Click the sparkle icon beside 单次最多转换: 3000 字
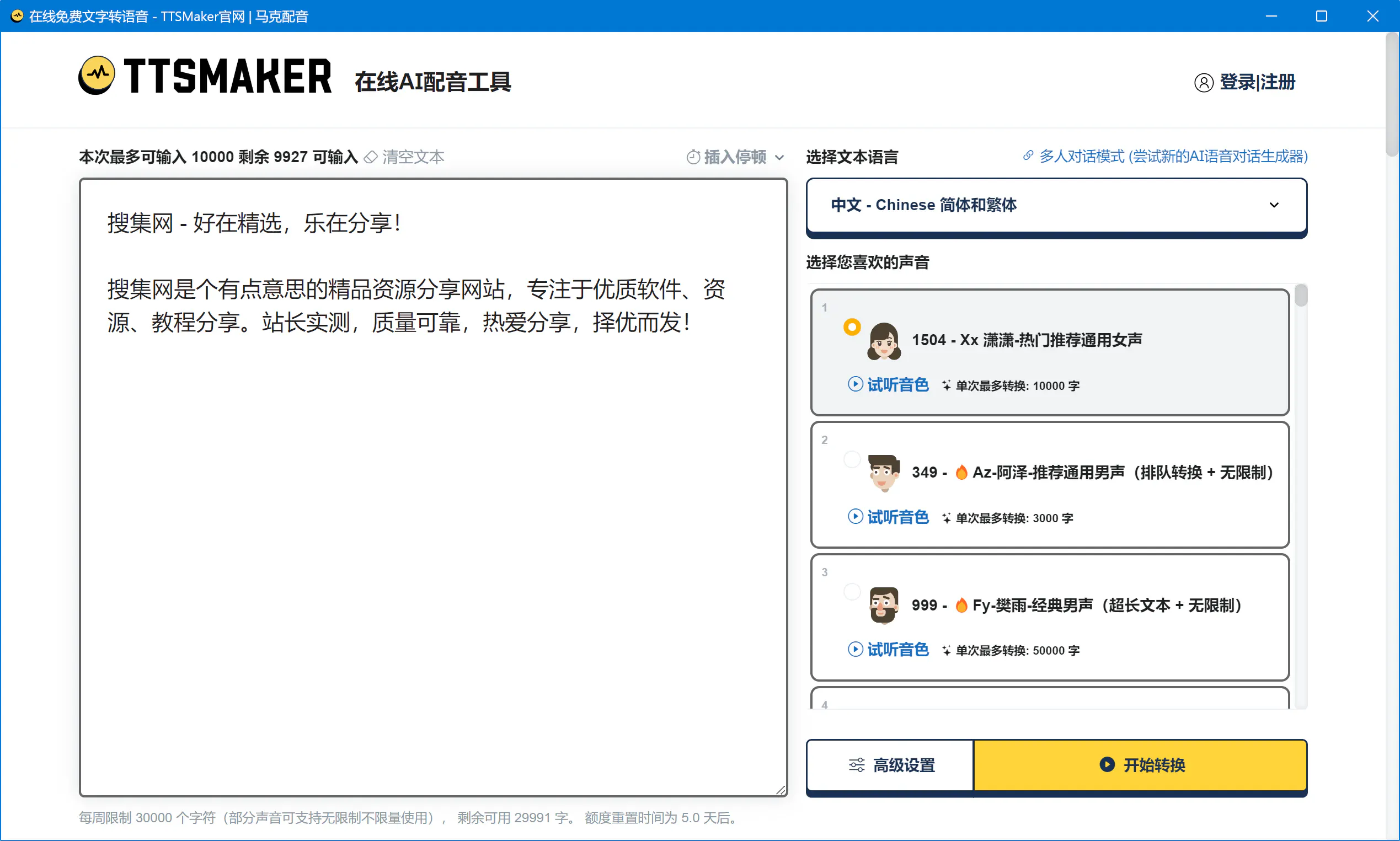 [946, 518]
